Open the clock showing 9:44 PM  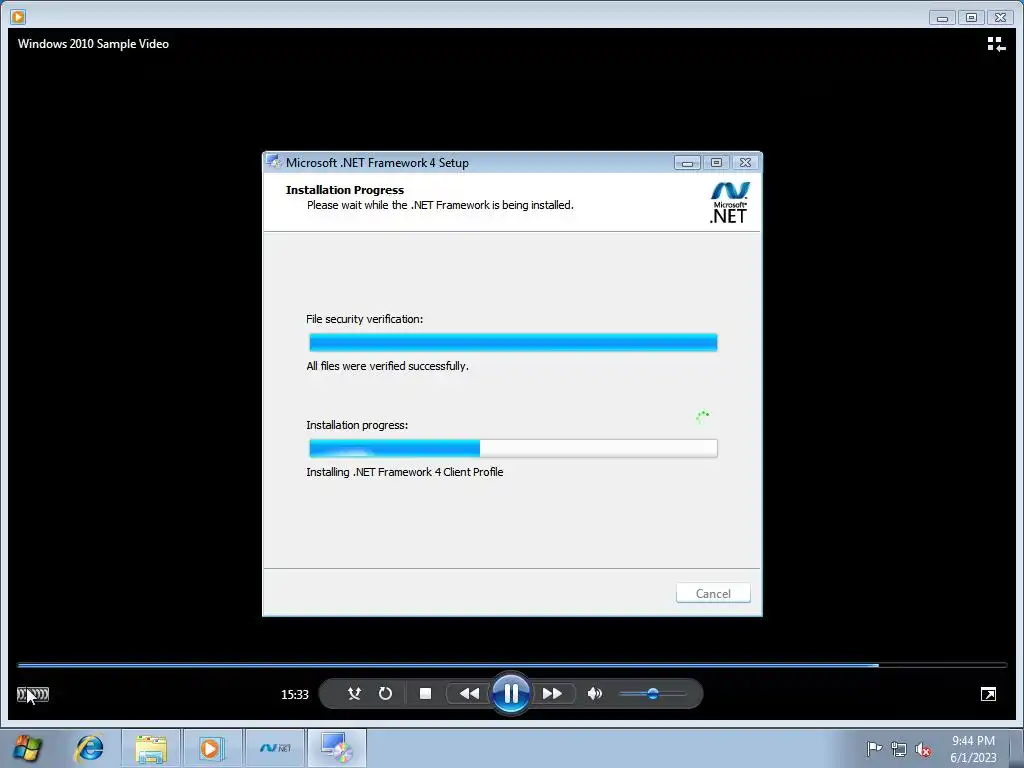[973, 749]
